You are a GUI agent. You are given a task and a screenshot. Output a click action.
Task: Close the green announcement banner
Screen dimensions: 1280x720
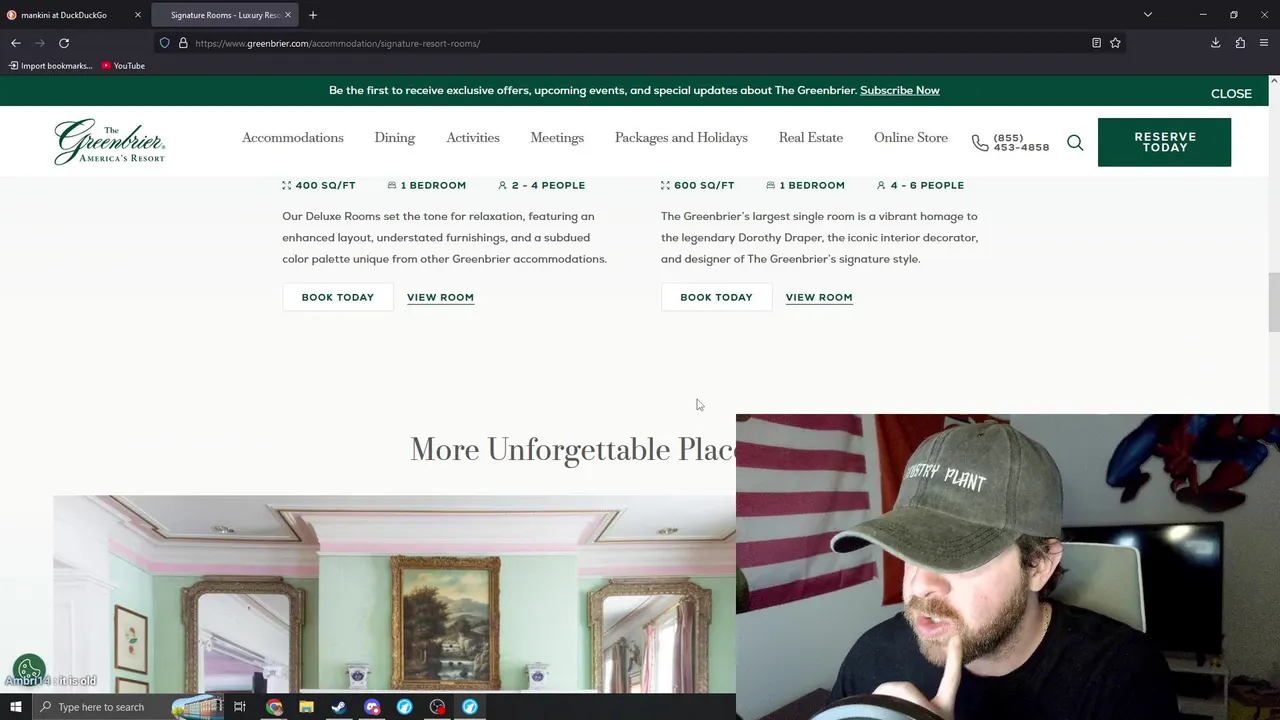1231,93
